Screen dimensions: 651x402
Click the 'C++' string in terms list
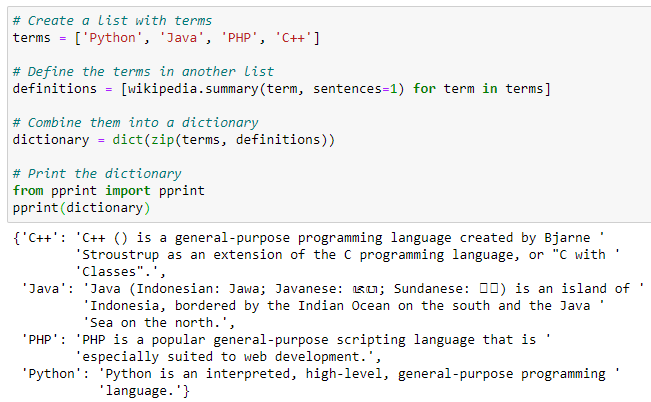point(293,38)
